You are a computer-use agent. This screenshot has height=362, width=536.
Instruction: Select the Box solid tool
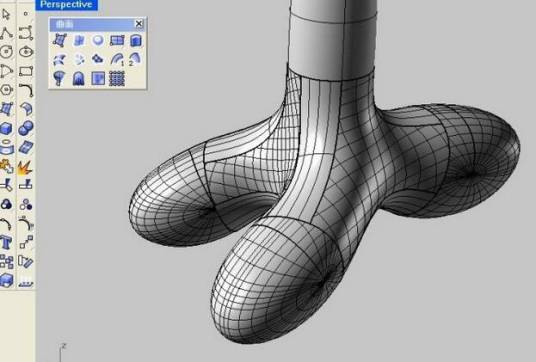6,128
